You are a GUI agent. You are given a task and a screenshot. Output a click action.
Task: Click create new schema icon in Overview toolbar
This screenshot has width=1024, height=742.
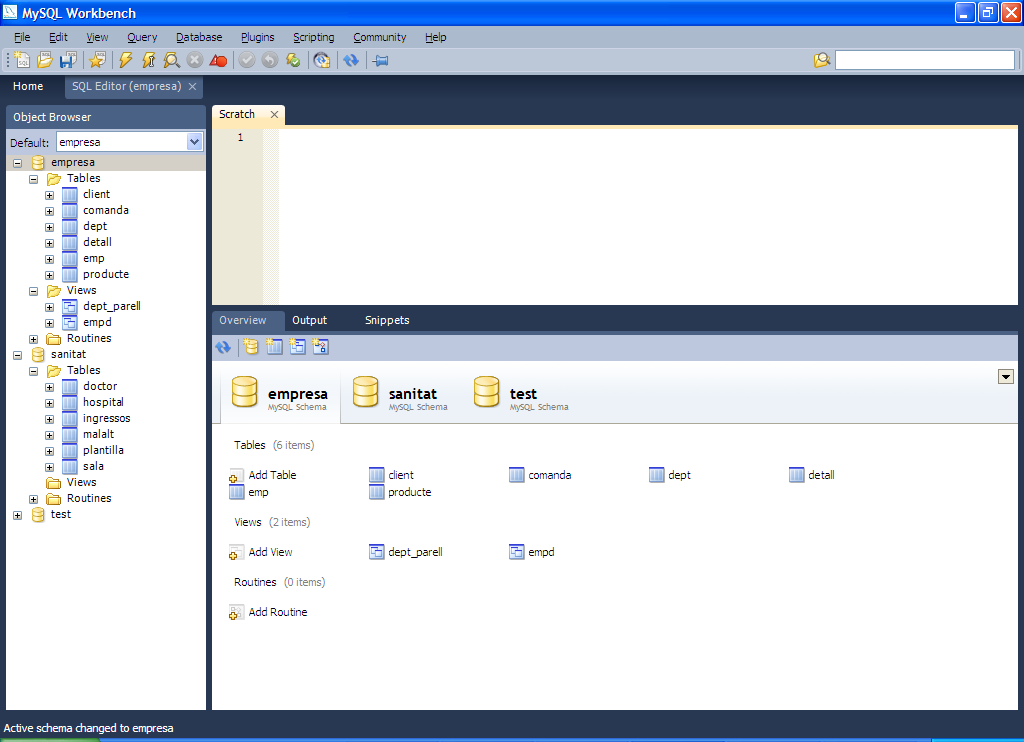point(251,347)
